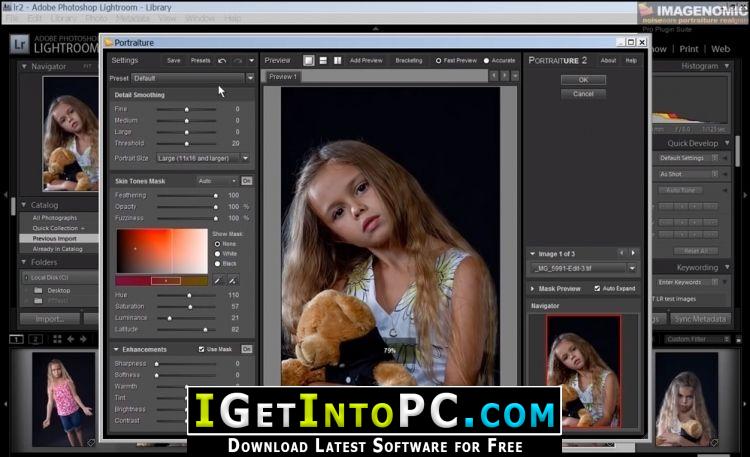The width and height of the screenshot is (750, 457).
Task: Click the Cancel button
Action: (583, 94)
